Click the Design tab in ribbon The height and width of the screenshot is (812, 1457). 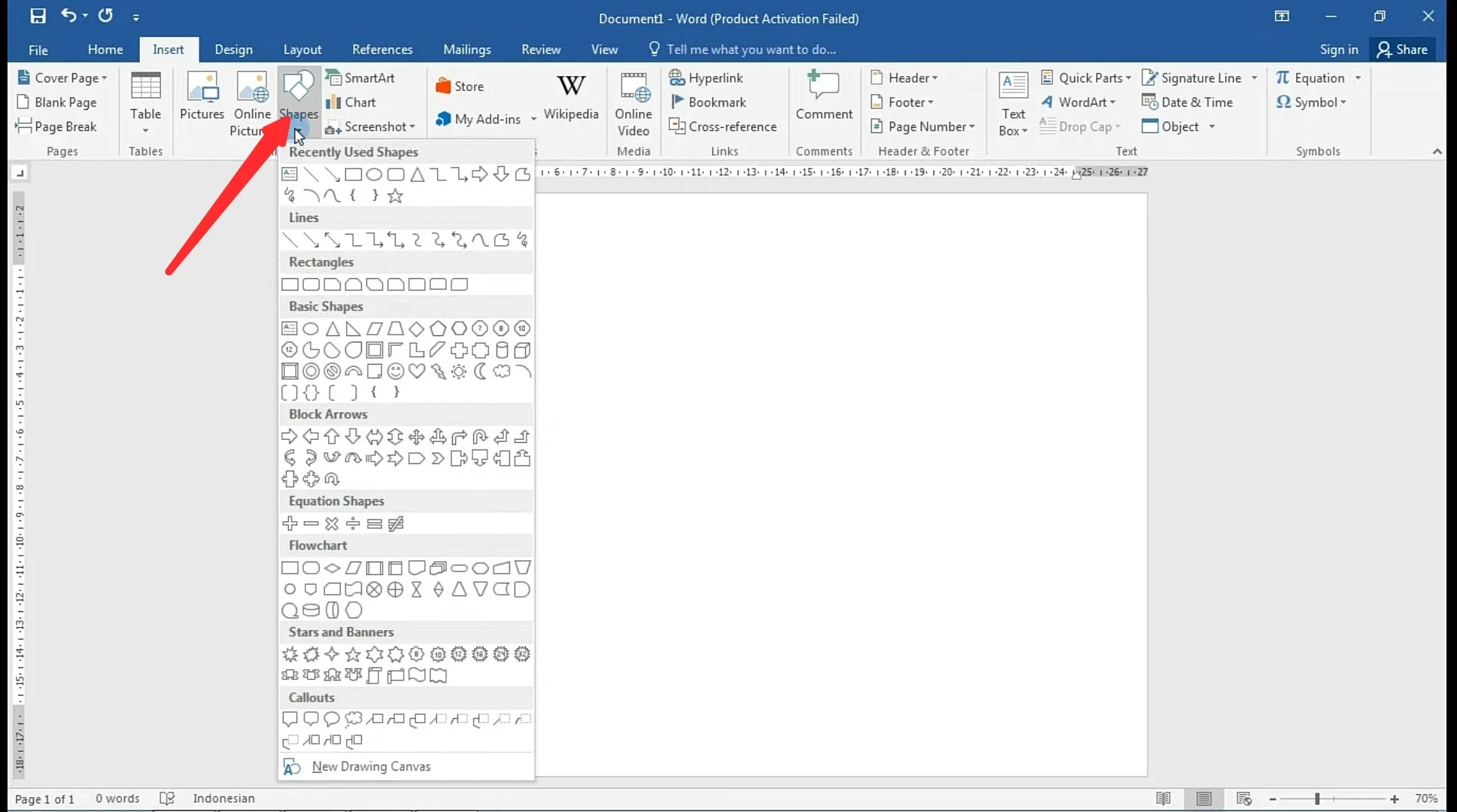click(x=233, y=49)
